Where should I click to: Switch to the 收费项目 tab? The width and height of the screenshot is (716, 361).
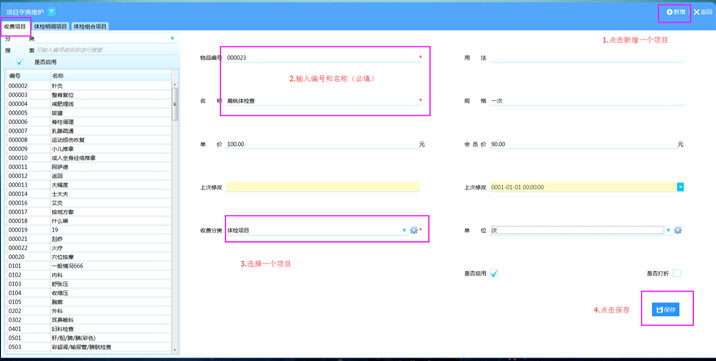15,26
